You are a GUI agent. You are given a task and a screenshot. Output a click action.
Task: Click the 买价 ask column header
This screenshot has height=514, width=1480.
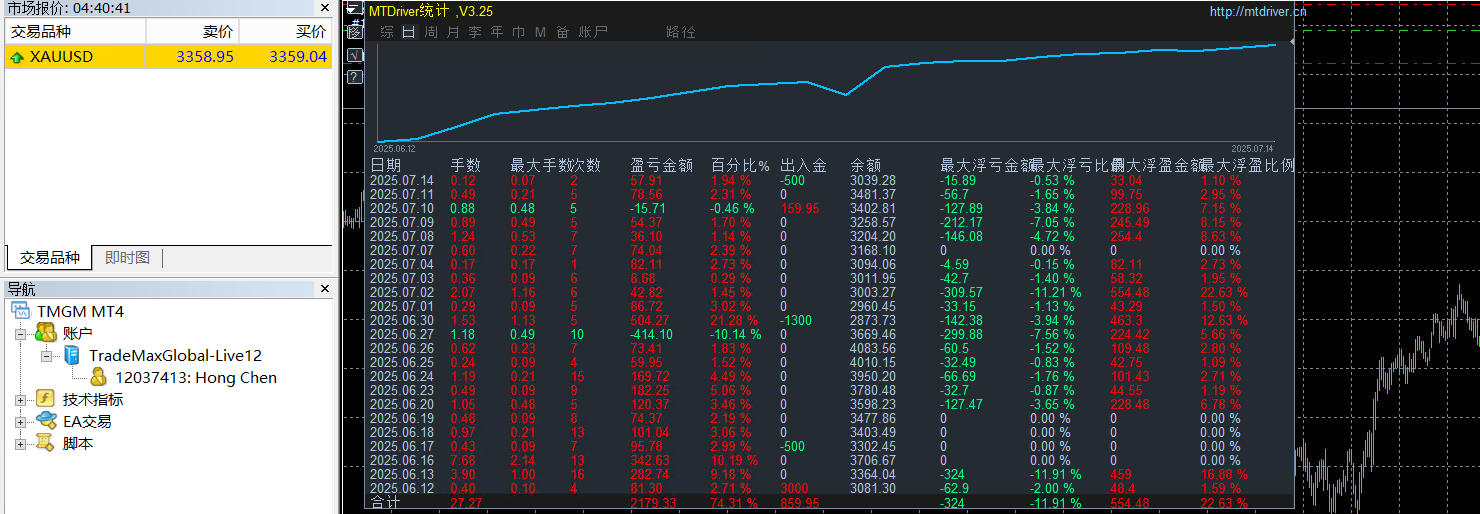pyautogui.click(x=285, y=32)
